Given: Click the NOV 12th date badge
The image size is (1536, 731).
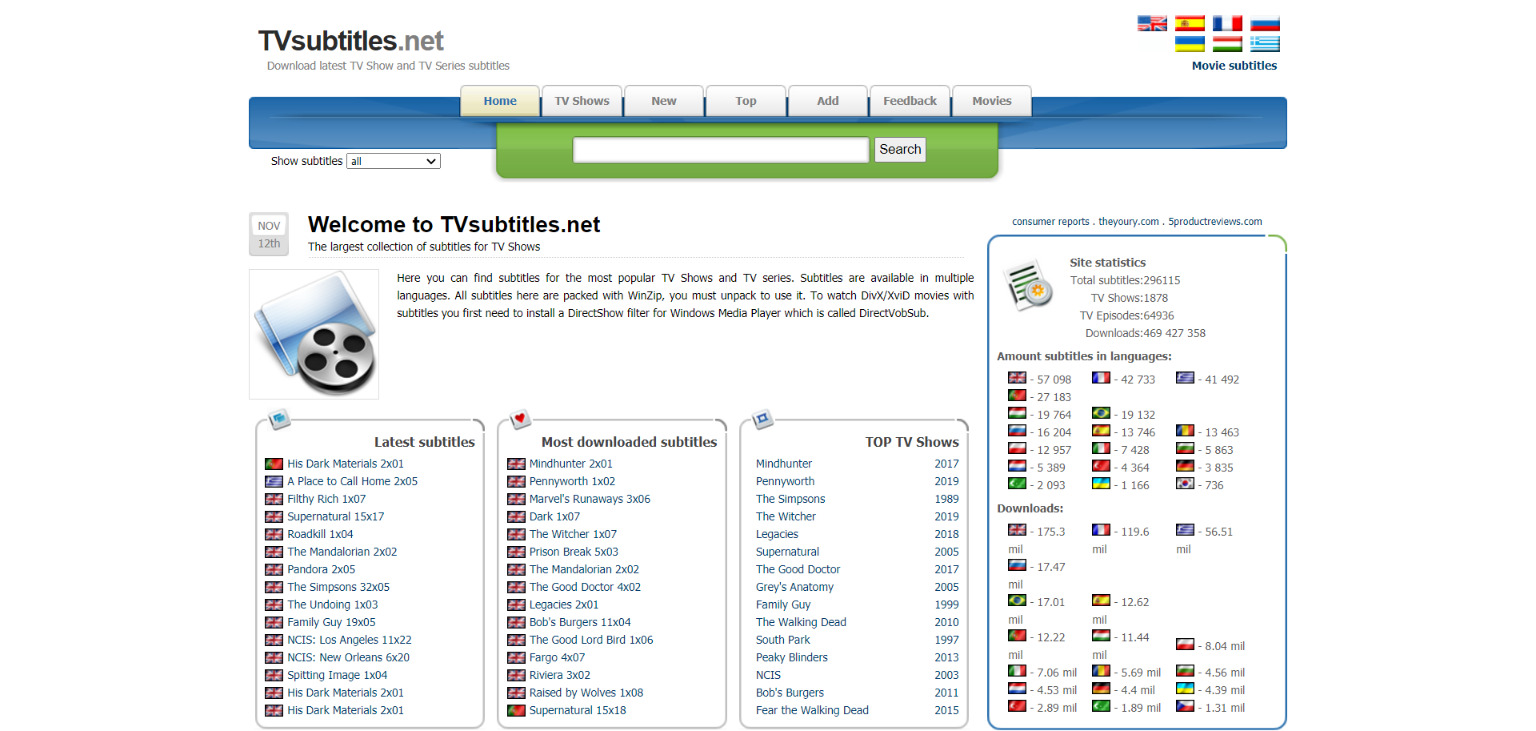Looking at the screenshot, I should (x=269, y=234).
